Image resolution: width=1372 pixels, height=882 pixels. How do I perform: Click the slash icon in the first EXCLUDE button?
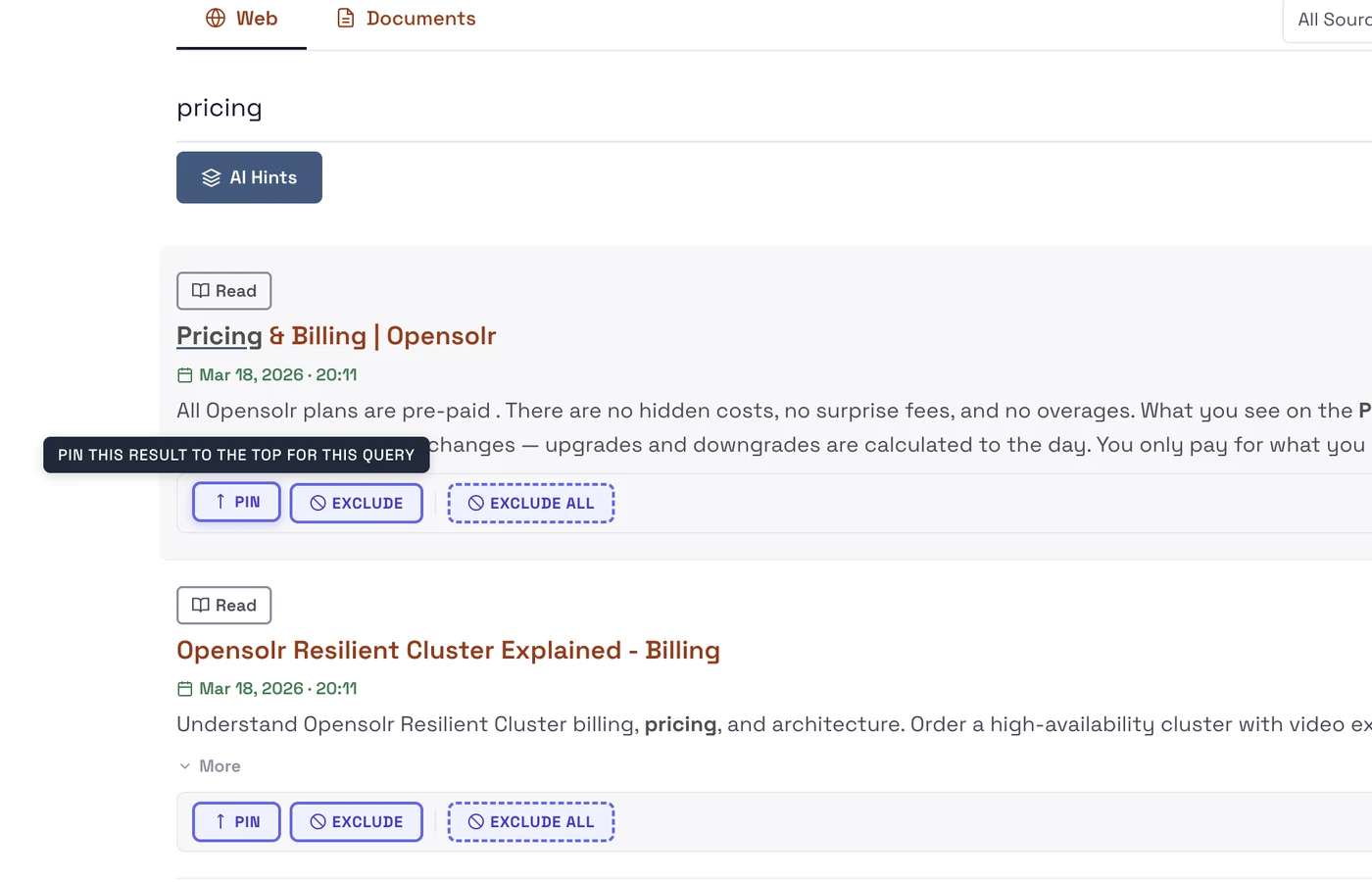317,503
